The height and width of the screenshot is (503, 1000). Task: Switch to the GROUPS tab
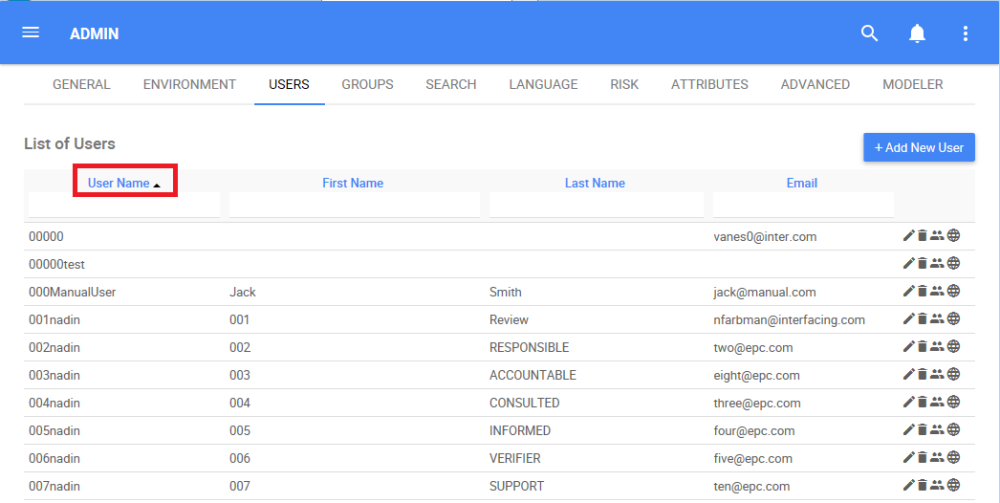[367, 85]
